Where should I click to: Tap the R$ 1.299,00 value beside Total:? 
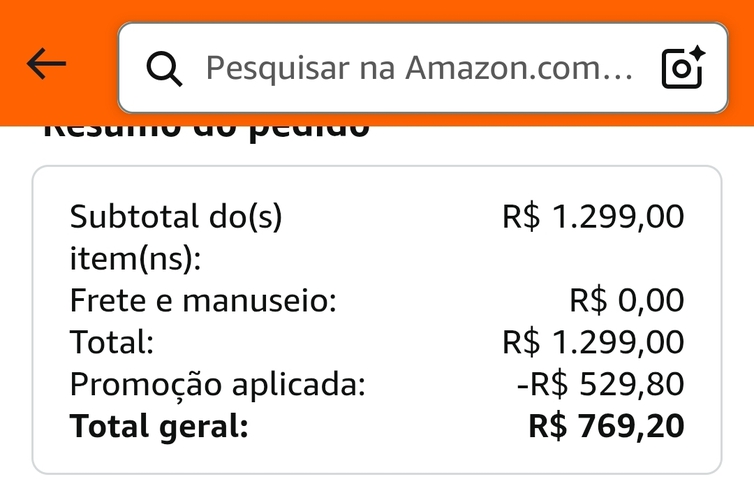pyautogui.click(x=593, y=342)
